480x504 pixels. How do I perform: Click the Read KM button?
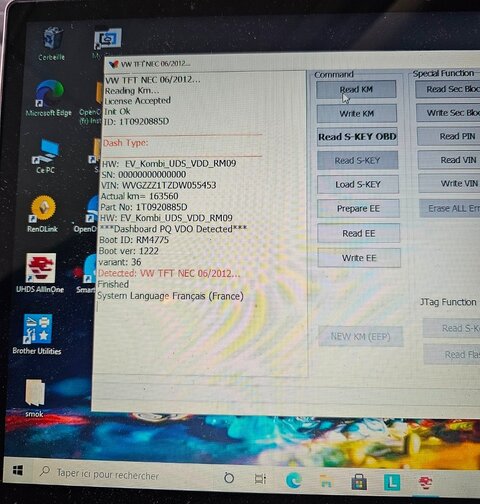click(356, 89)
